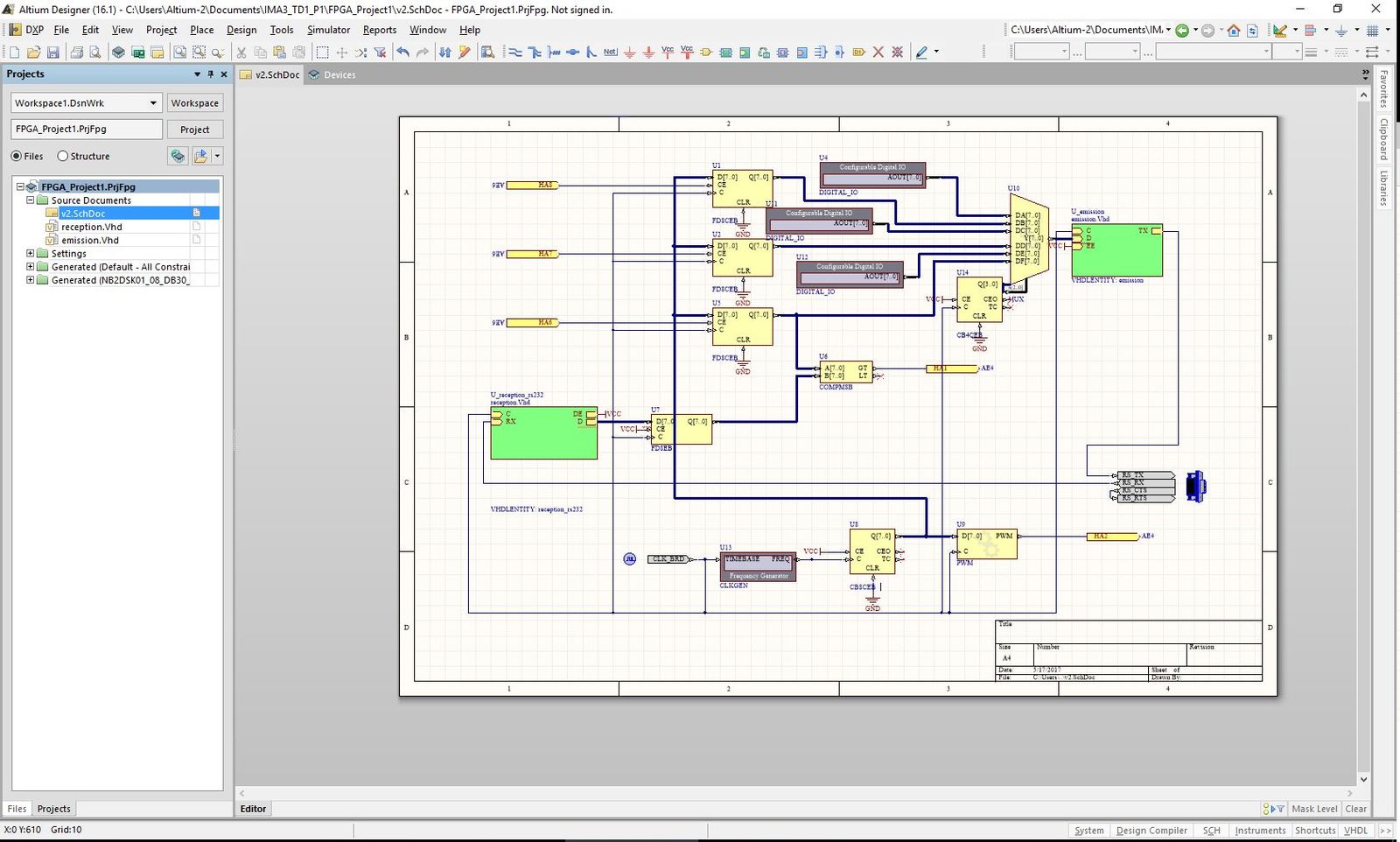1400x842 pixels.
Task: Select the Files radio button
Action: [17, 156]
